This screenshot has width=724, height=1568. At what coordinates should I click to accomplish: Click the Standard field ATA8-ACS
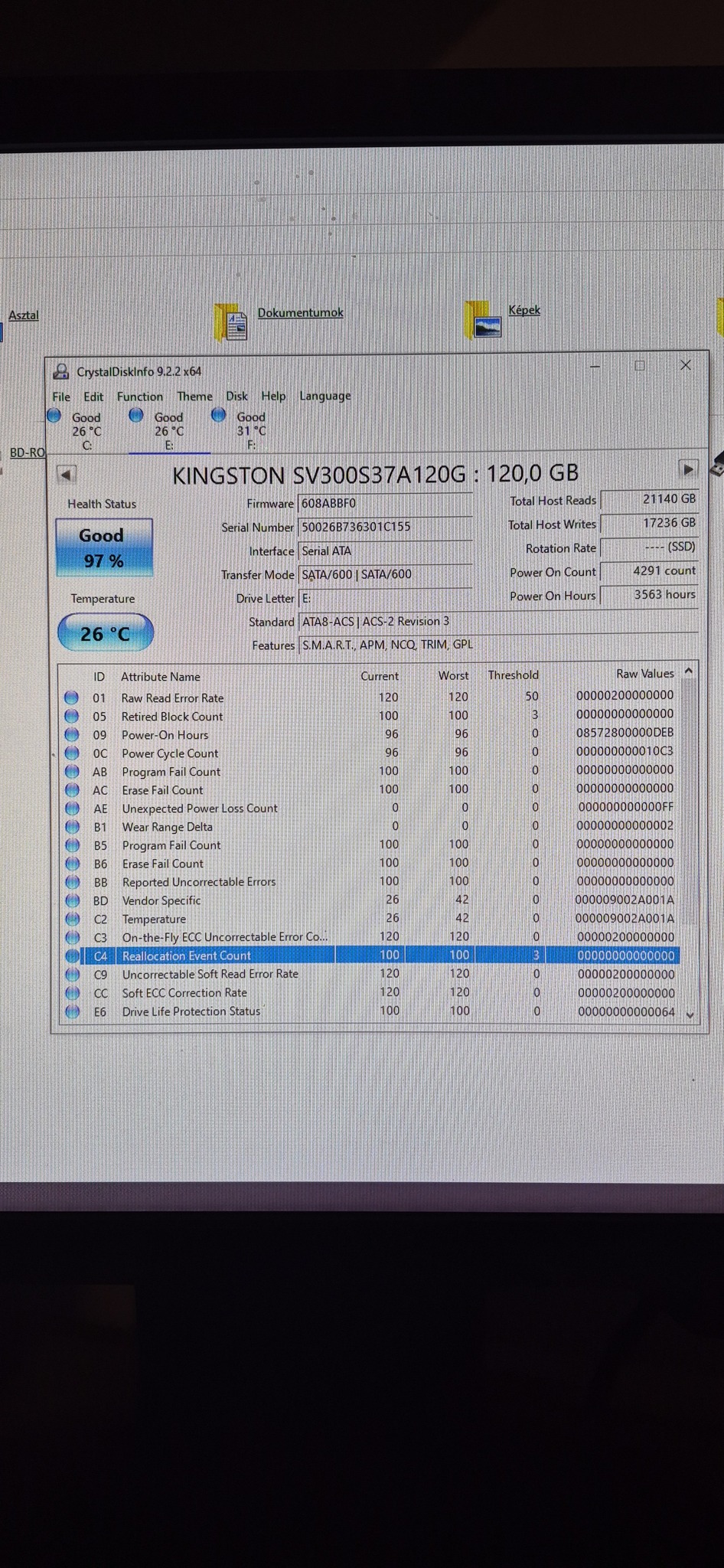coord(497,622)
